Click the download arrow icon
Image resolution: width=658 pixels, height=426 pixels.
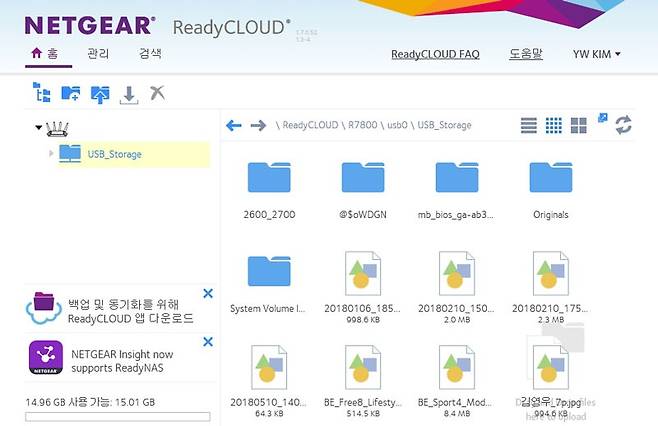click(x=129, y=95)
